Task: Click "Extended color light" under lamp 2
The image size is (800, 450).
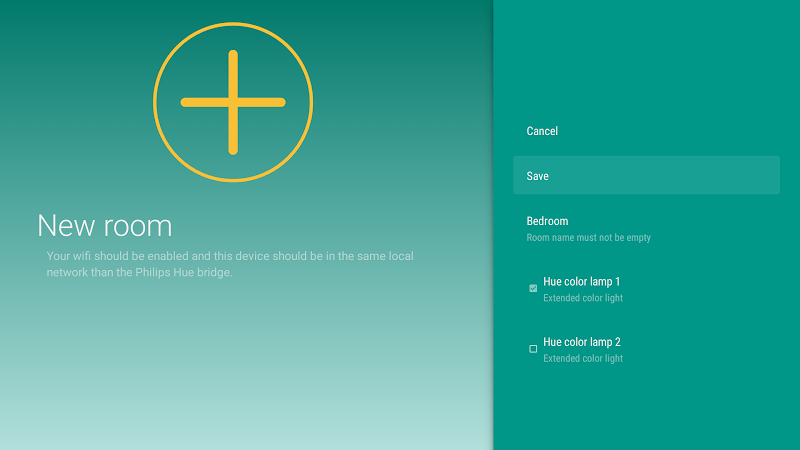Action: point(582,358)
